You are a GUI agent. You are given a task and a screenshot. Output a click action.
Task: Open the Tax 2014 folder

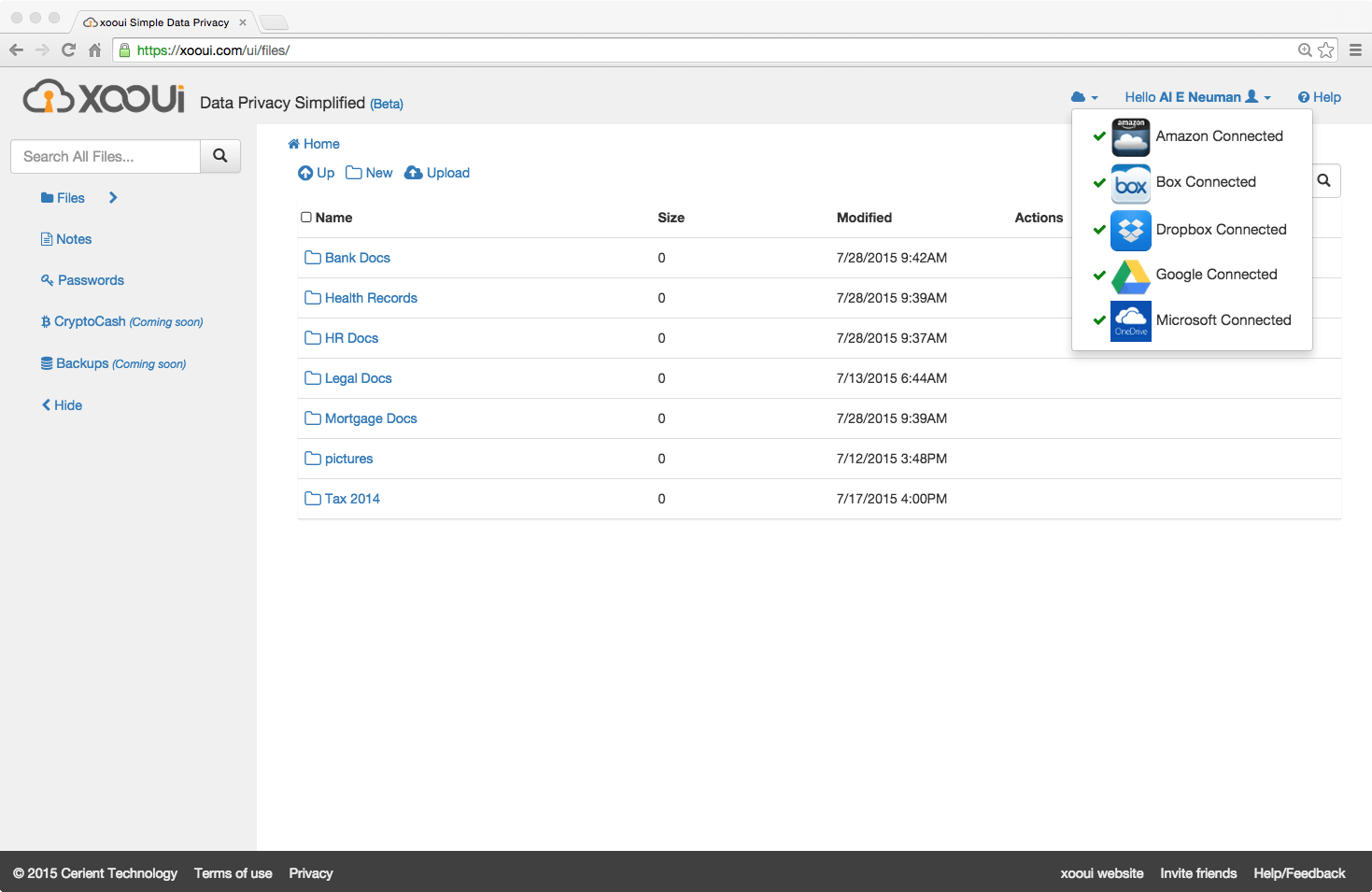352,499
